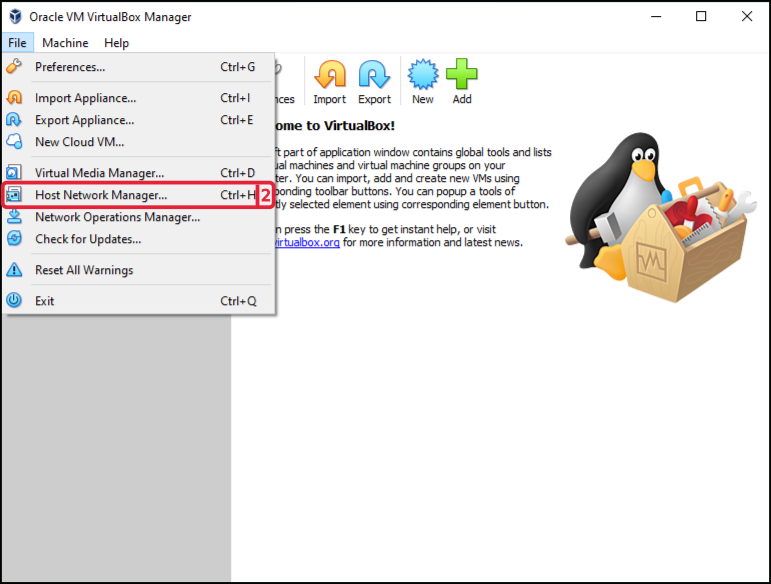Choose the Export Appliance... menu entry
The width and height of the screenshot is (771, 584).
[x=138, y=120]
